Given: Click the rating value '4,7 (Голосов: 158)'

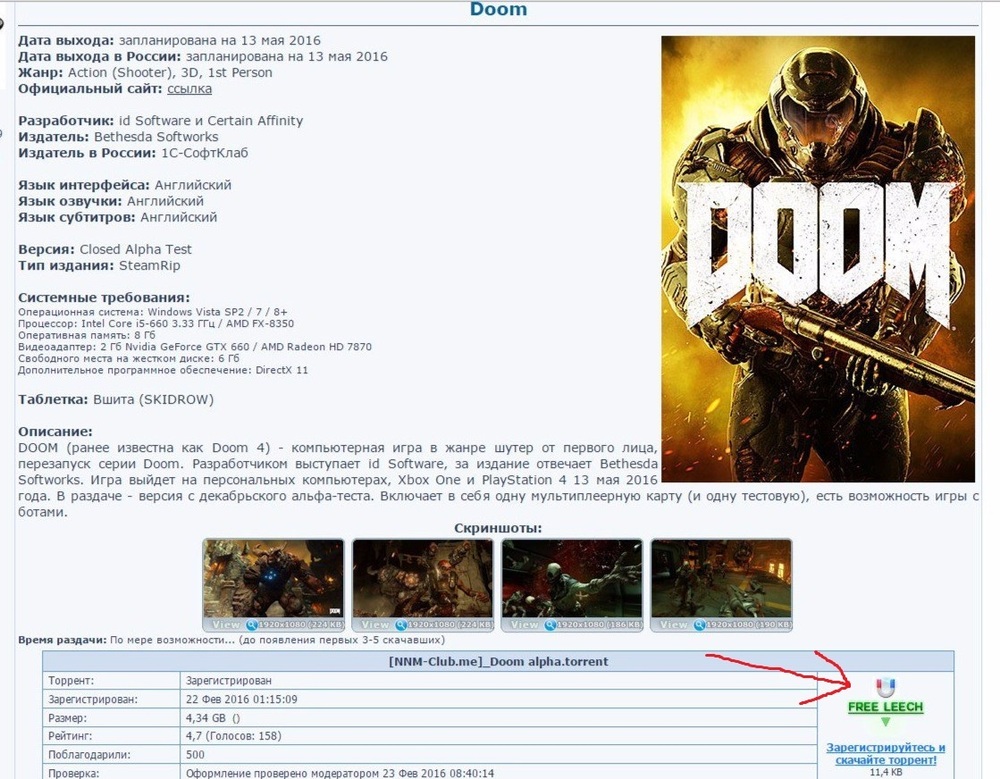Looking at the screenshot, I should 233,736.
